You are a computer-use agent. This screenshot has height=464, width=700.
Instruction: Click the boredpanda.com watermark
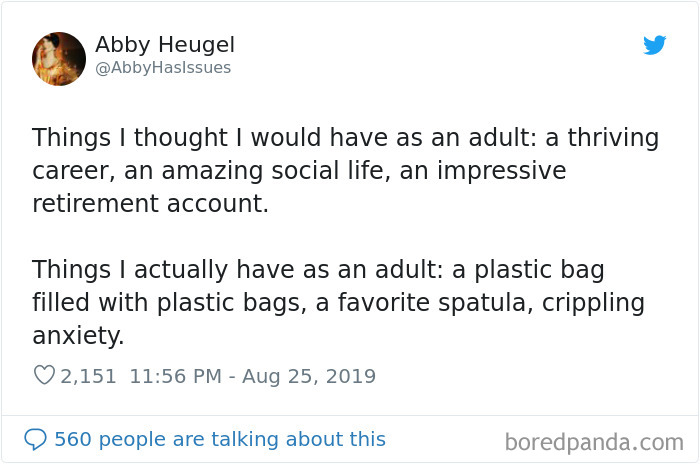594,441
